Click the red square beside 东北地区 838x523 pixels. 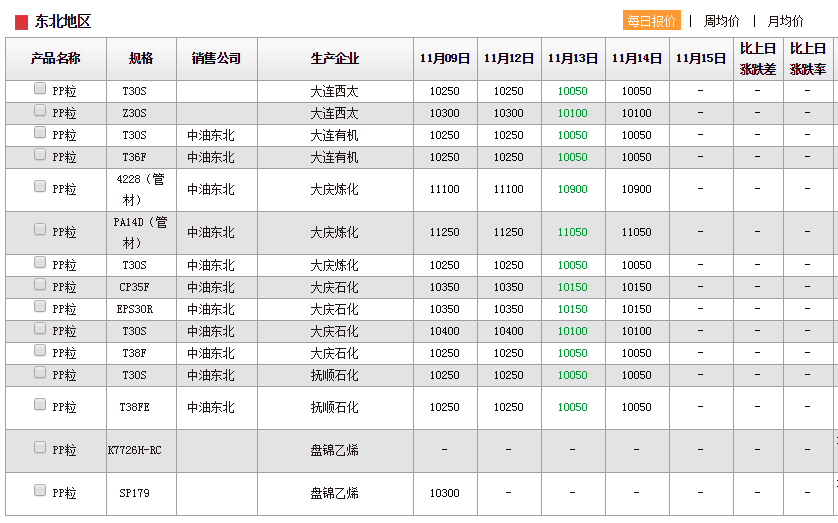point(21,22)
